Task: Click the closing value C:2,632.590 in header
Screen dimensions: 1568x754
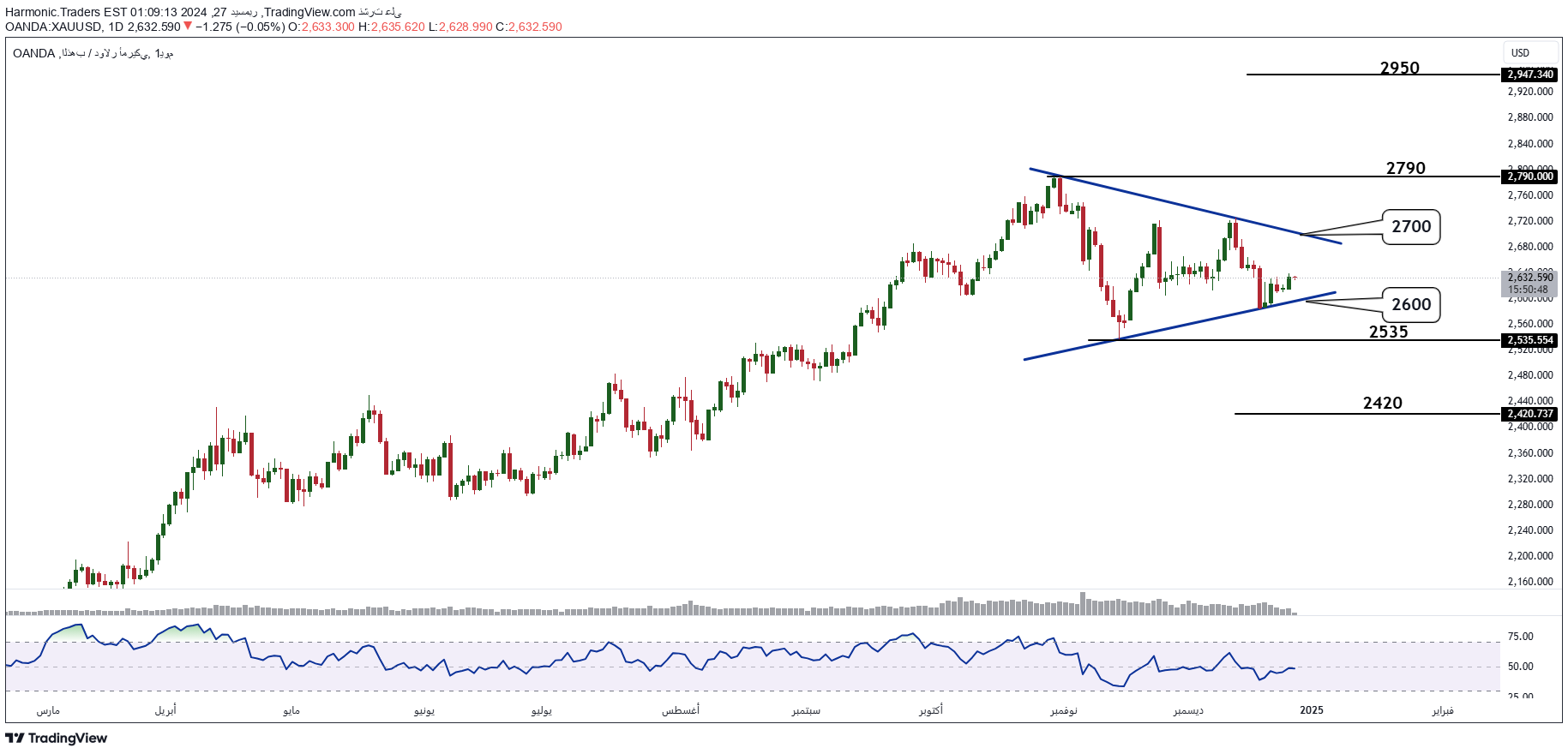Action: [529, 27]
